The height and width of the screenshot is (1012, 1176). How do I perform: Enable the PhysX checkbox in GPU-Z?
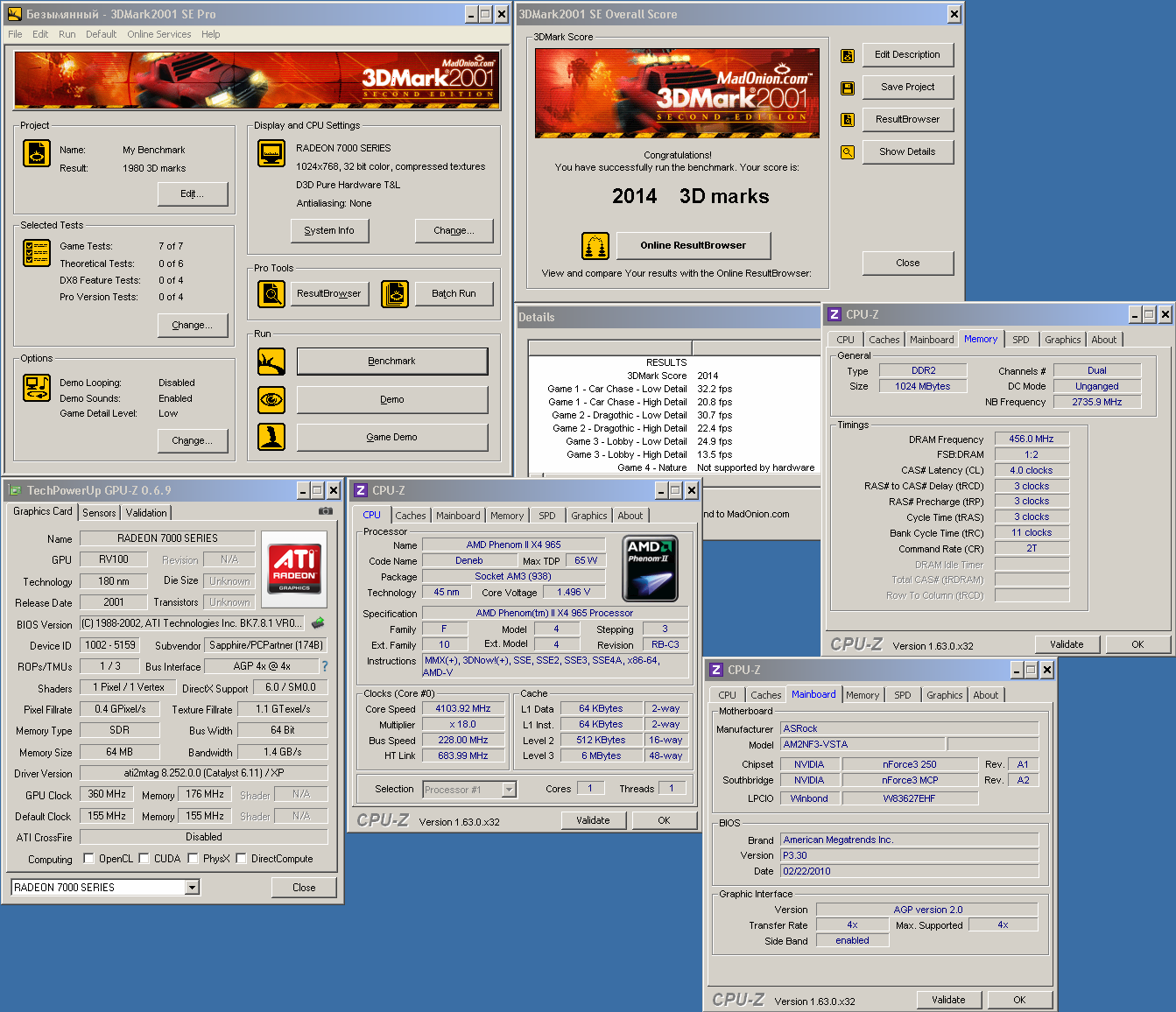point(194,859)
